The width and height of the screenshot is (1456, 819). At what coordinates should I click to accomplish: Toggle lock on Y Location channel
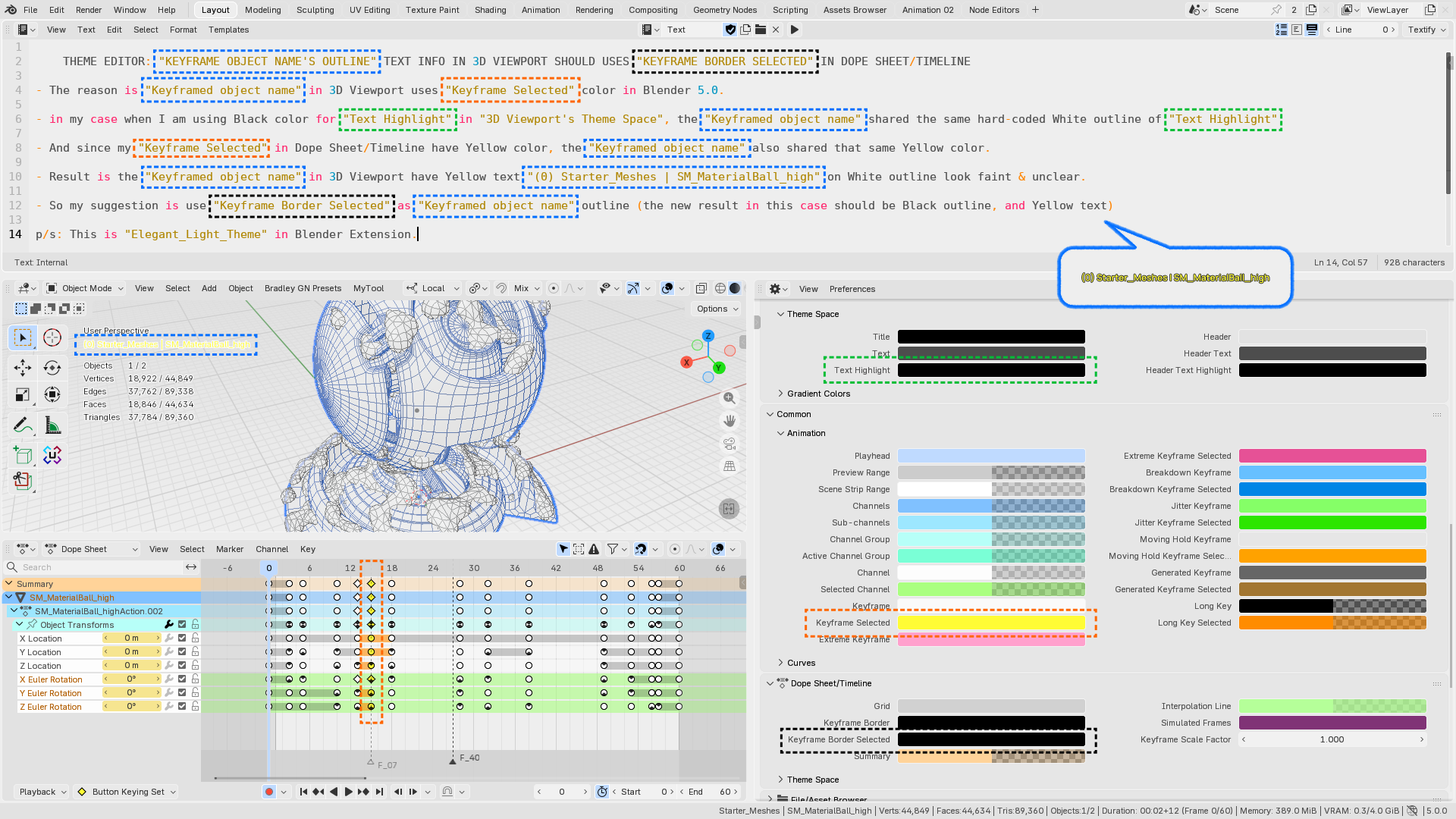tap(195, 652)
